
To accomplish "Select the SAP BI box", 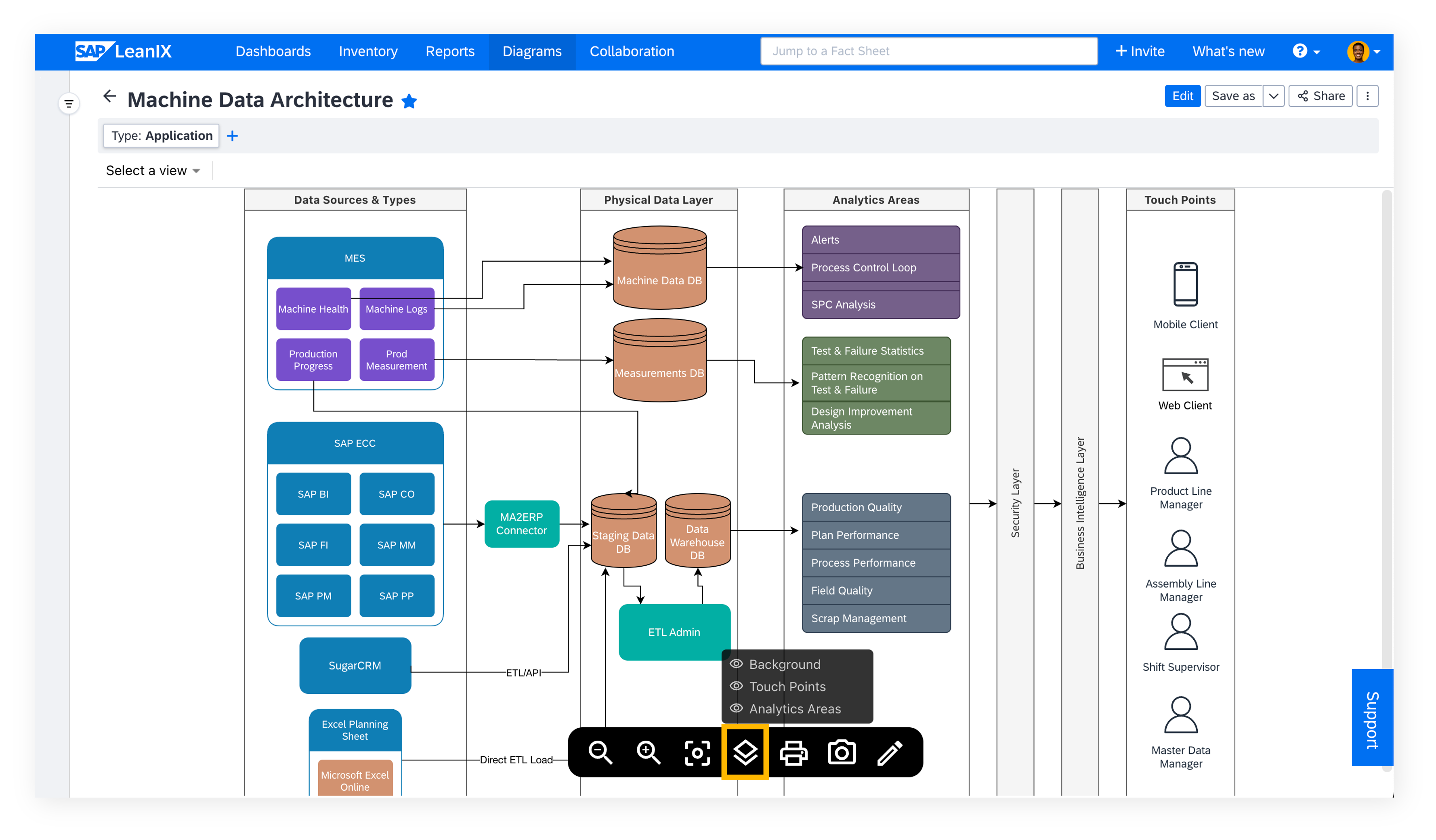I will pos(313,494).
